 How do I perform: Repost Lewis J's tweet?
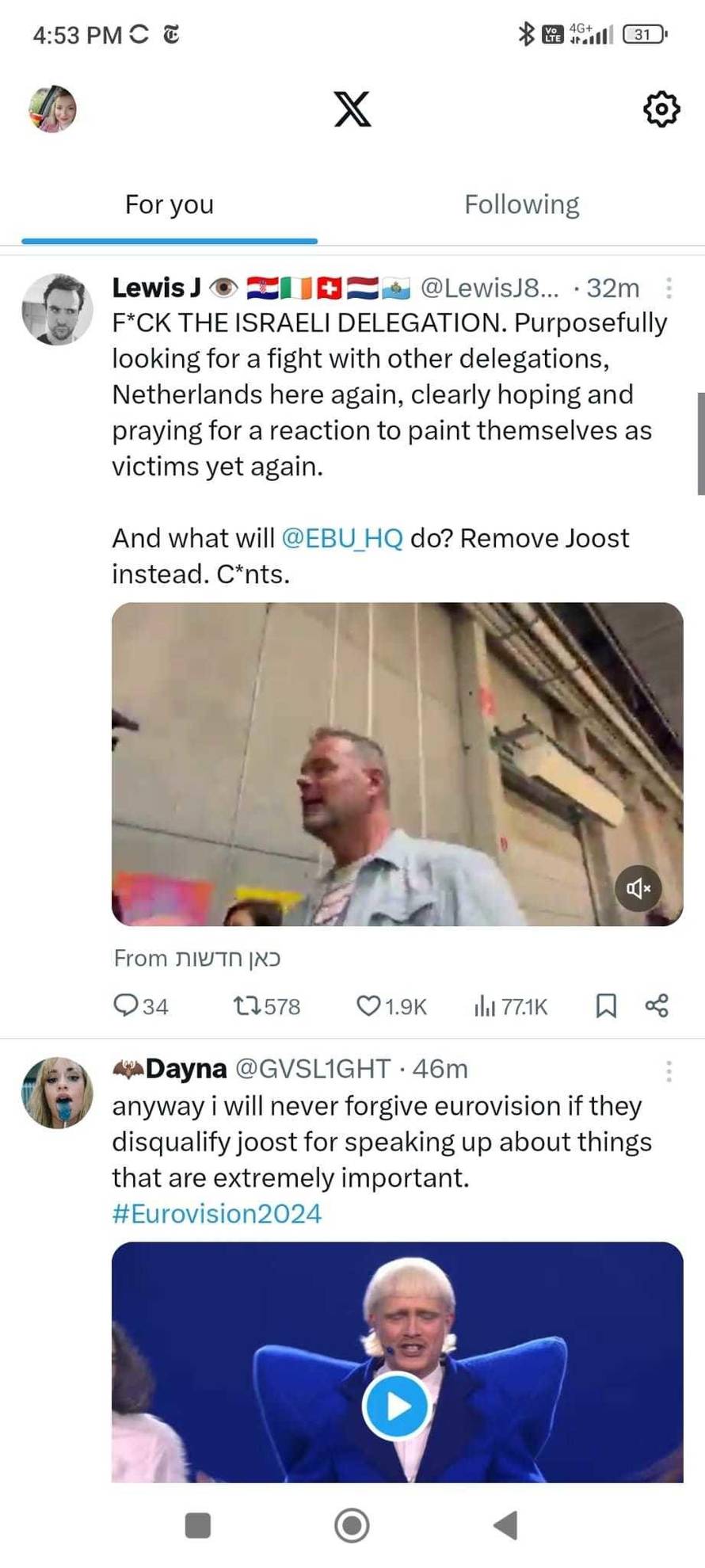244,1005
